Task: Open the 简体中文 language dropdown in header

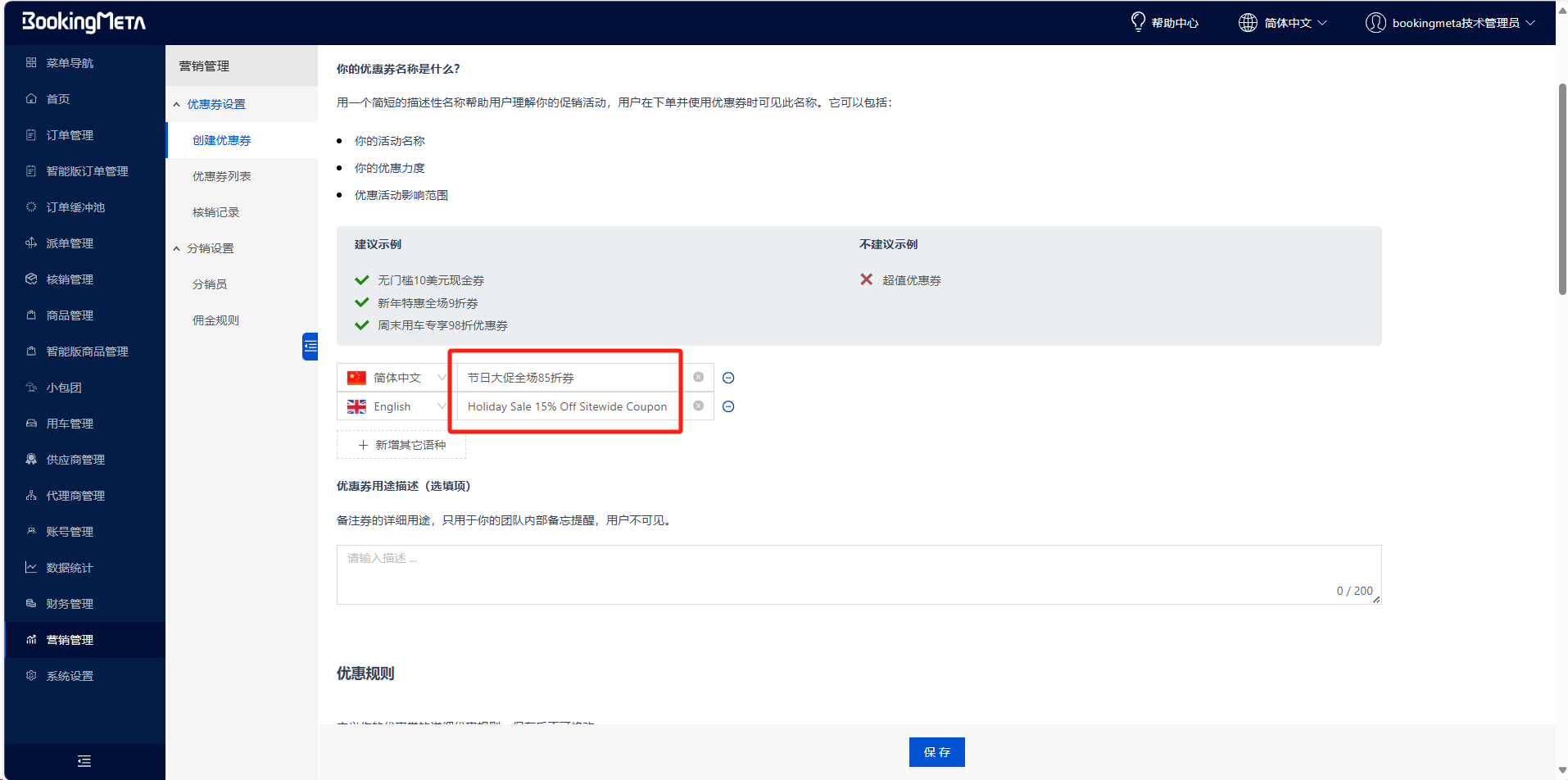Action: (x=1283, y=23)
